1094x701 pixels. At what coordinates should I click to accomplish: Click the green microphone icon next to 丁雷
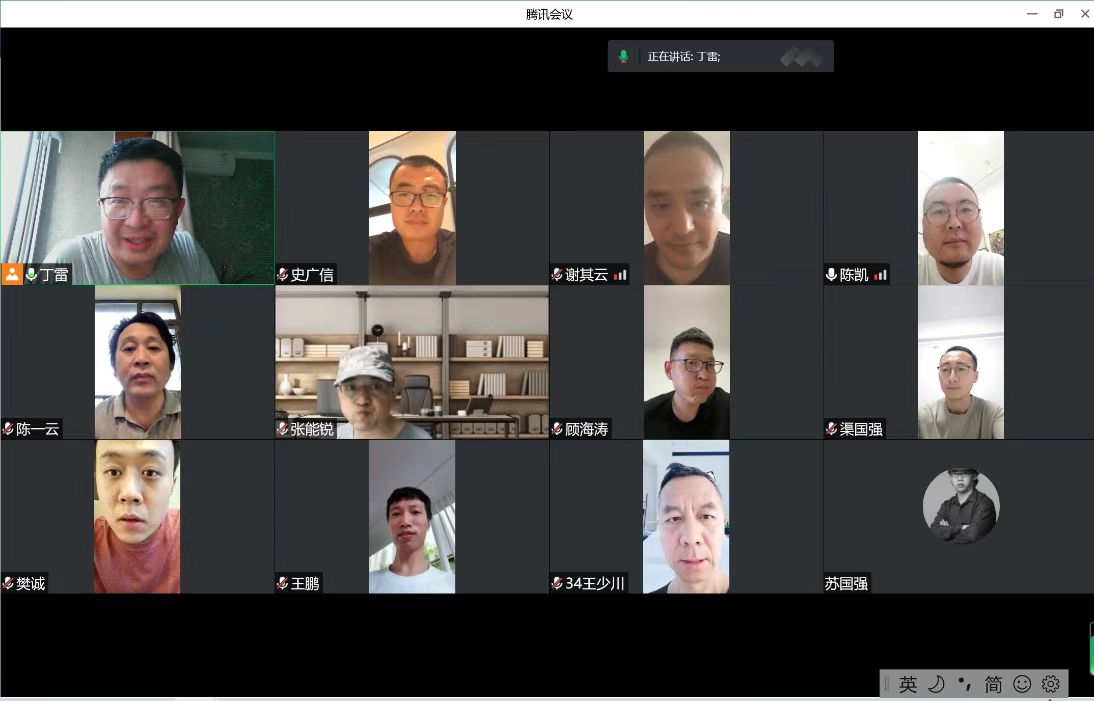coord(31,274)
